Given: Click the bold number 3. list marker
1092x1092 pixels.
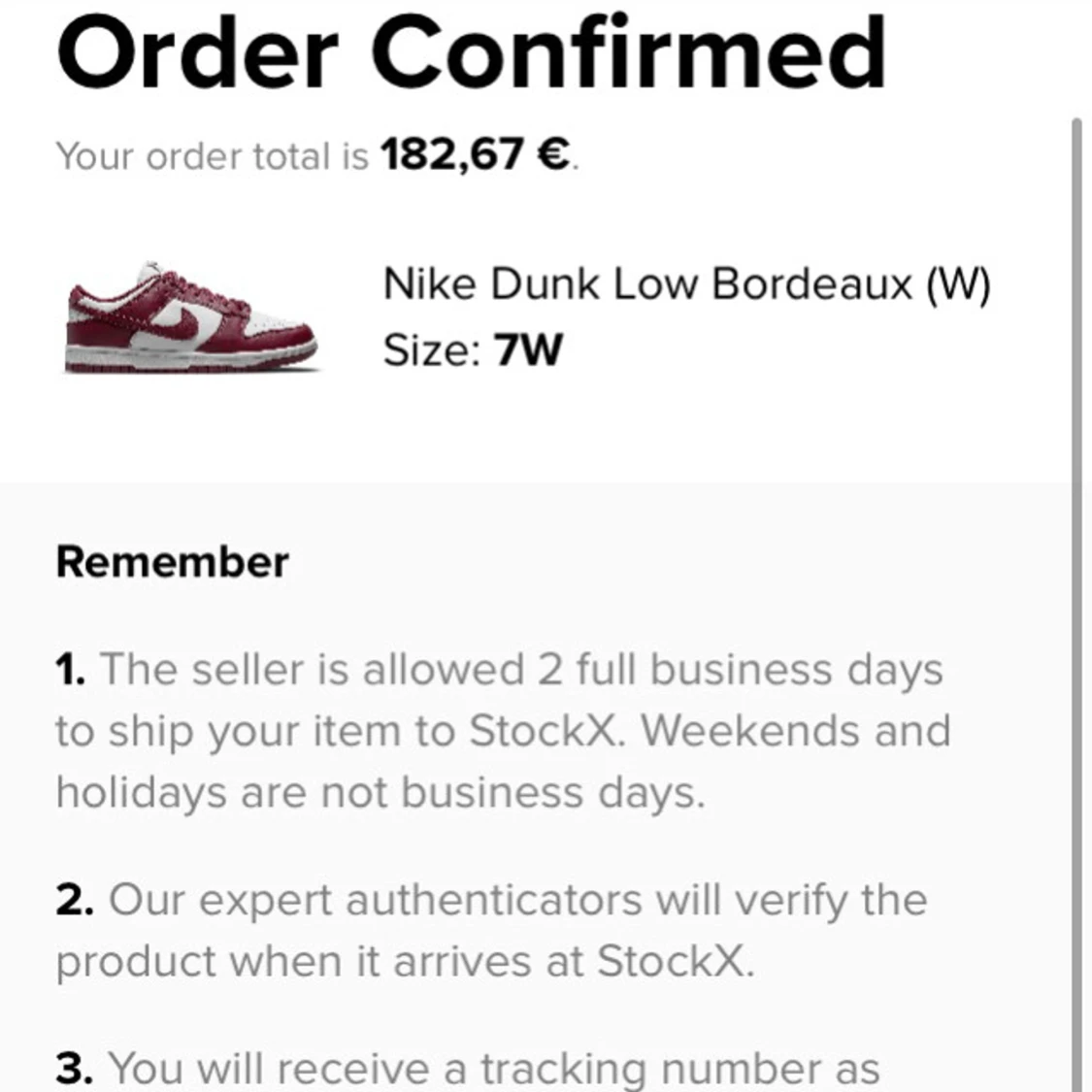Looking at the screenshot, I should (74, 1069).
